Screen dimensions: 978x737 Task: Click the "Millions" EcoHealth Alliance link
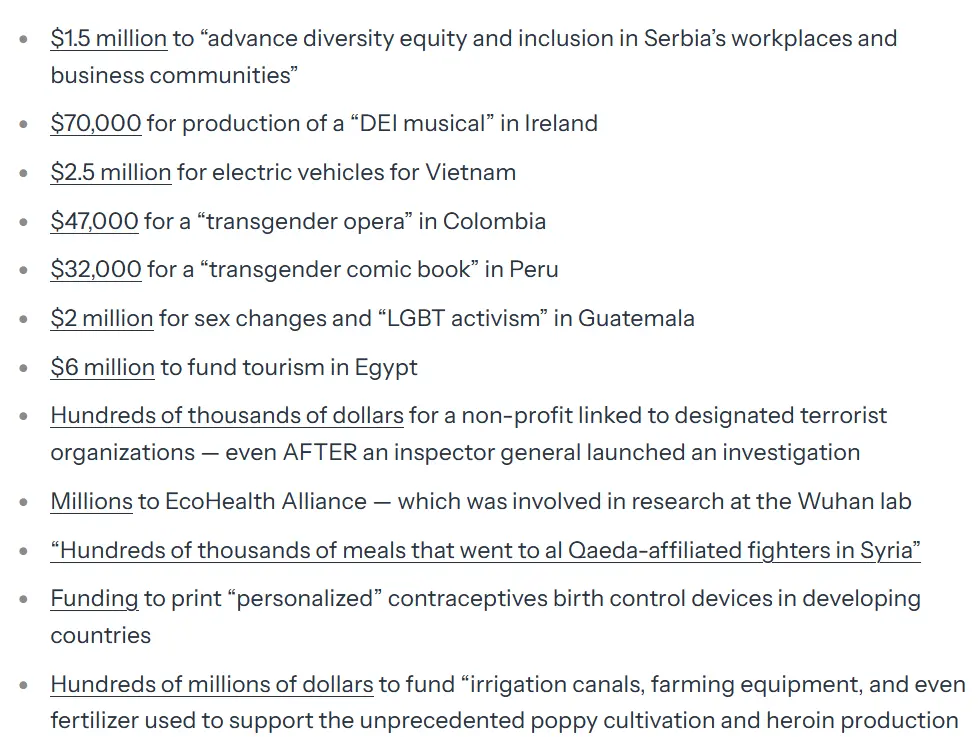(91, 501)
